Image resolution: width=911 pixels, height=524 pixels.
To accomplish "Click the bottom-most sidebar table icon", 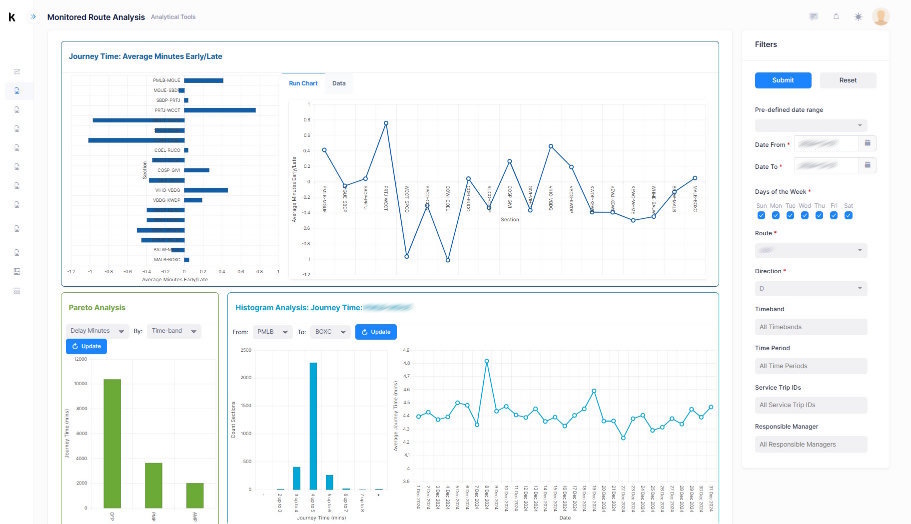I will 17,291.
